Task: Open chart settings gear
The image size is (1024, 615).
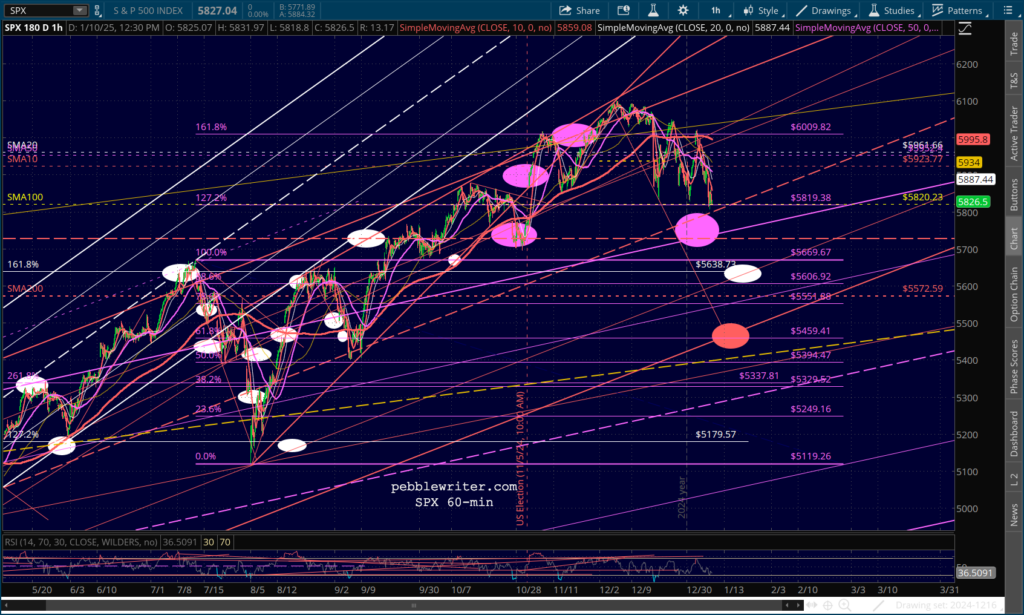Action: click(683, 10)
